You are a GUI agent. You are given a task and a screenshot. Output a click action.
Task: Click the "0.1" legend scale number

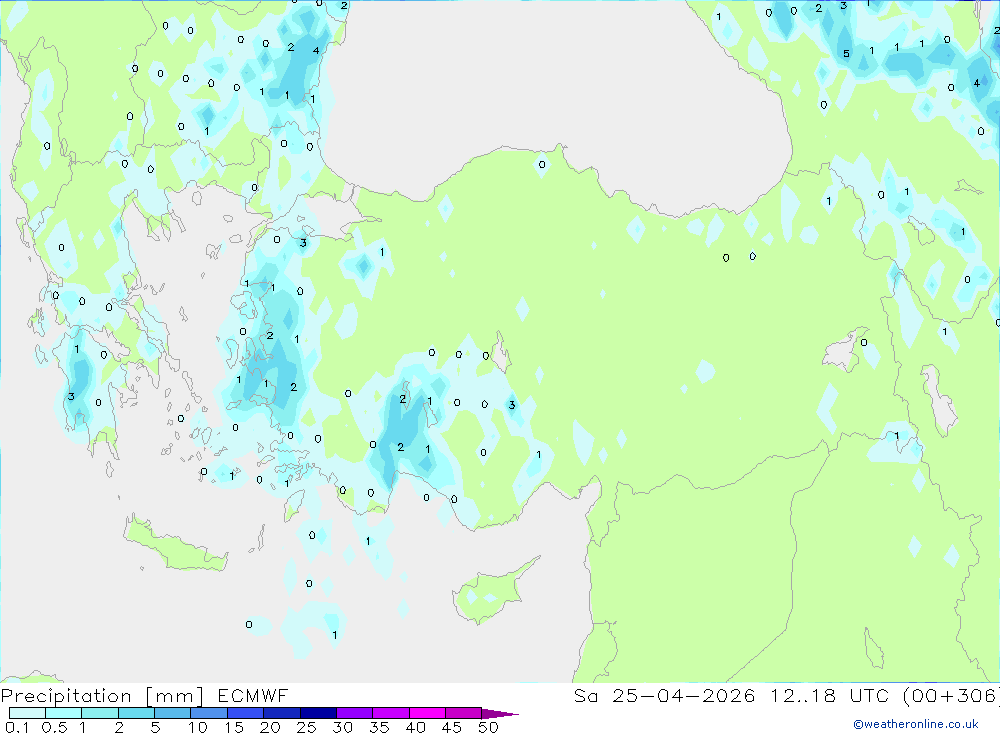tap(17, 727)
